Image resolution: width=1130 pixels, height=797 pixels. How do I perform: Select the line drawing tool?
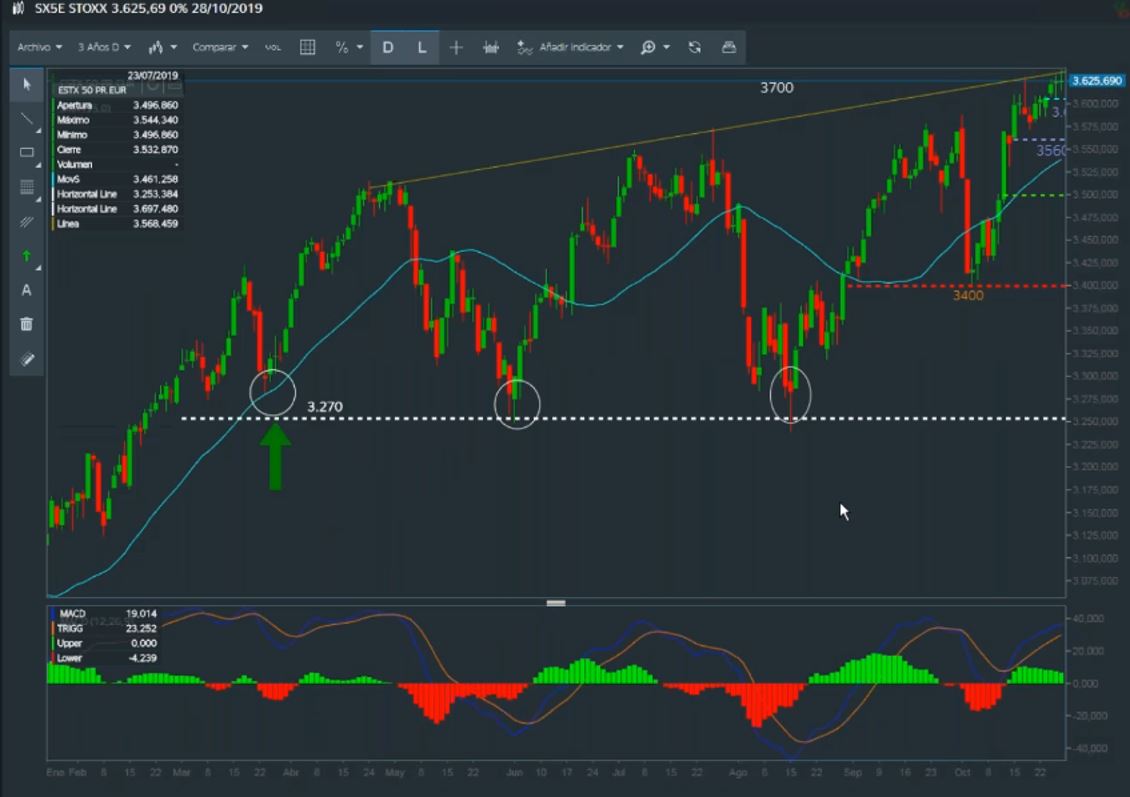[x=27, y=119]
